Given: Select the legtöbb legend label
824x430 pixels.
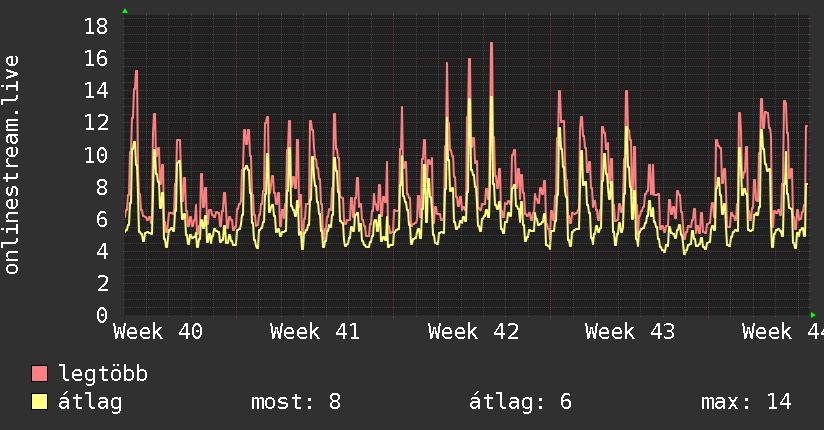Looking at the screenshot, I should pyautogui.click(x=103, y=373).
